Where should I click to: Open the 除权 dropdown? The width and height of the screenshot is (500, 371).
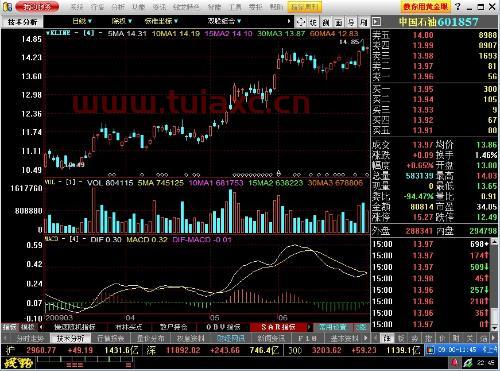(x=122, y=21)
